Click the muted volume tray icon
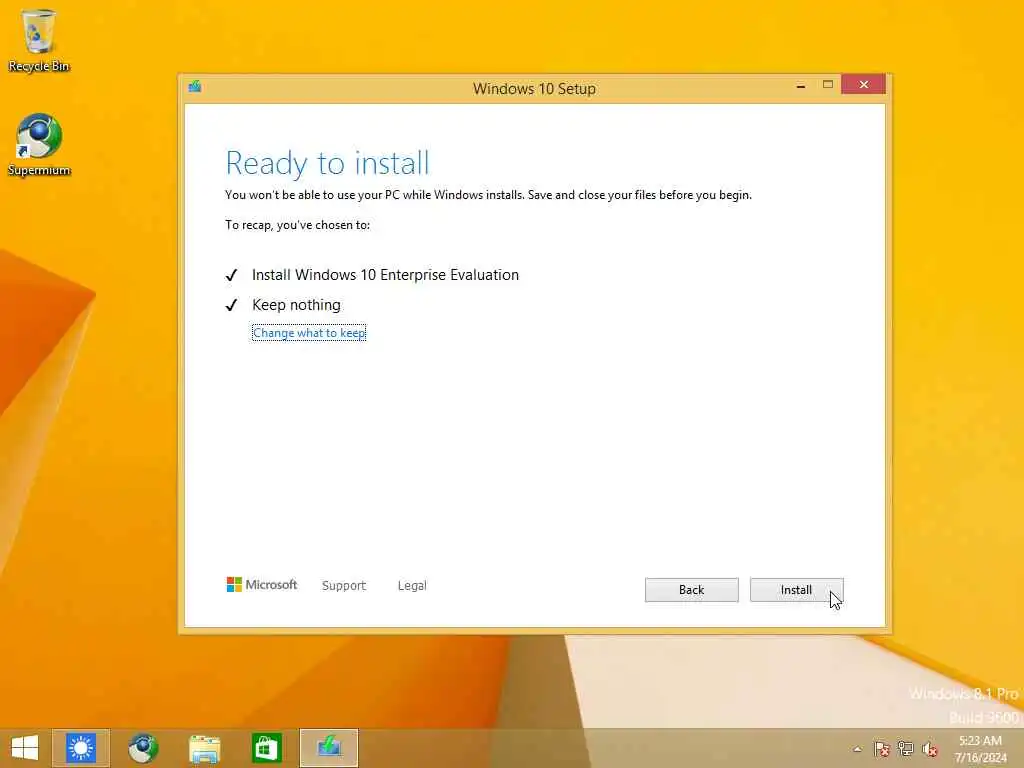 coord(930,748)
